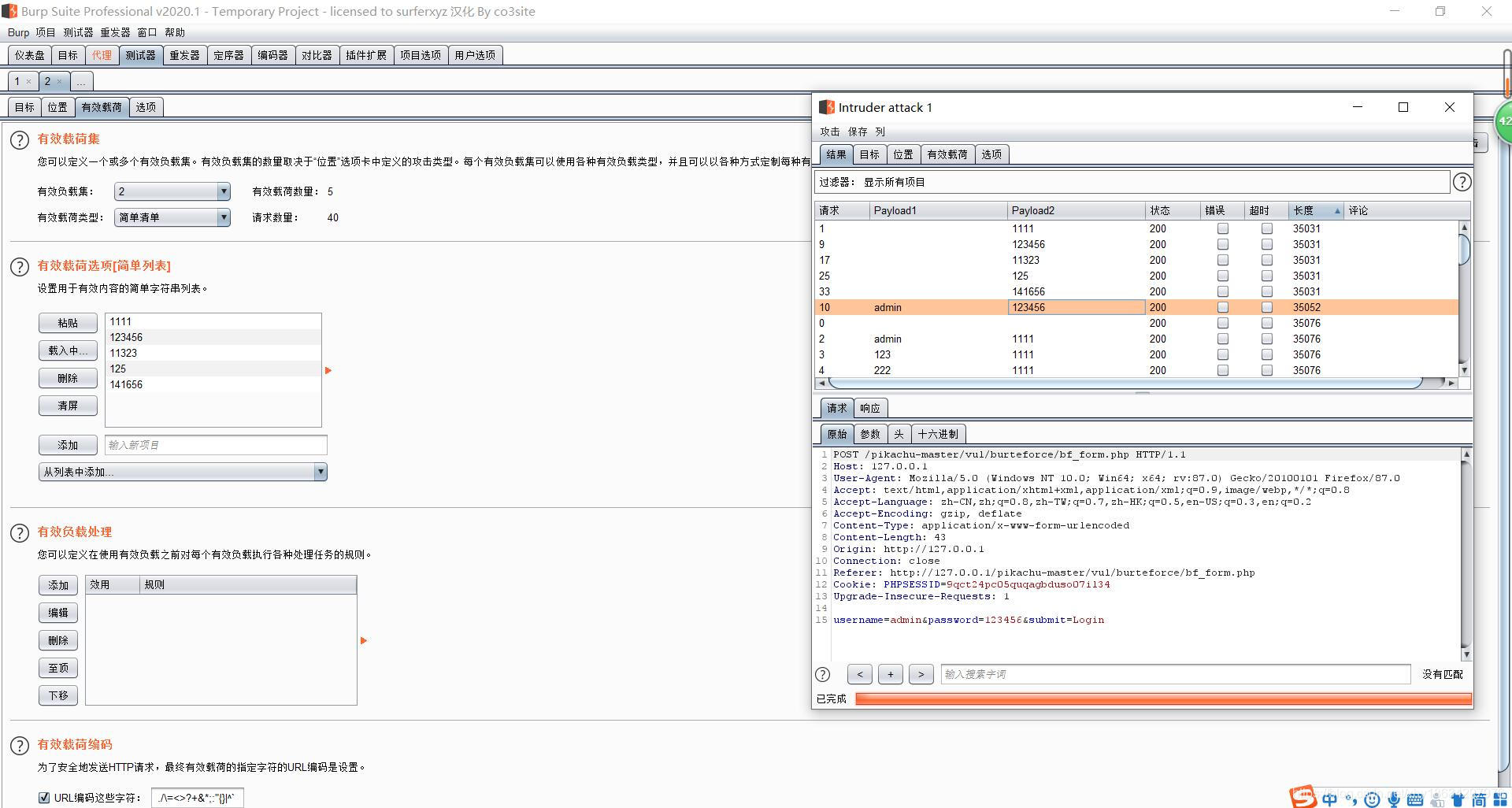Open the payload type dropdown
The height and width of the screenshot is (808, 1512).
pos(172,217)
